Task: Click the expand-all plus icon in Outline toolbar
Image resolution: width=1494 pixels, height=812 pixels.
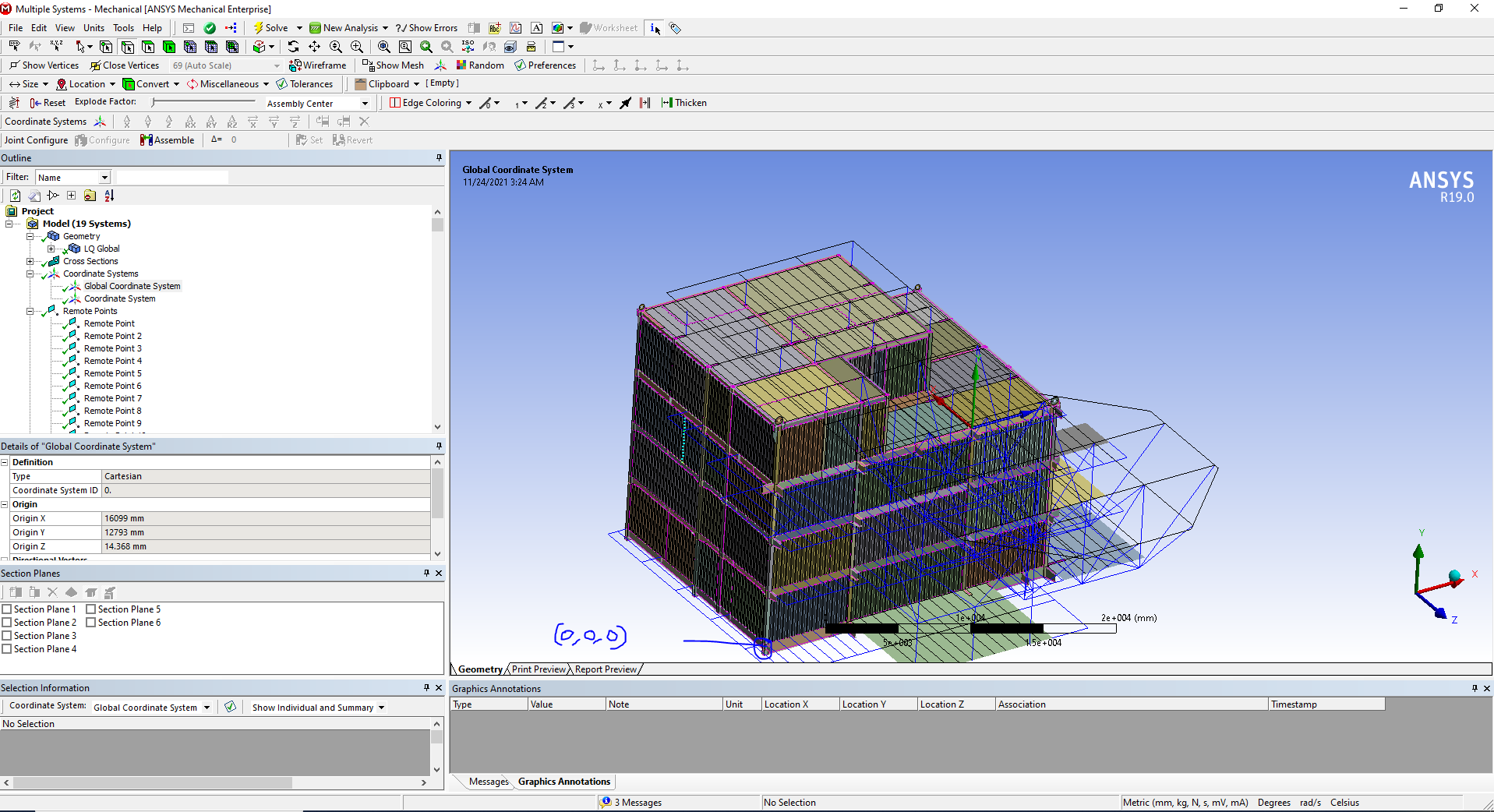Action: point(71,196)
